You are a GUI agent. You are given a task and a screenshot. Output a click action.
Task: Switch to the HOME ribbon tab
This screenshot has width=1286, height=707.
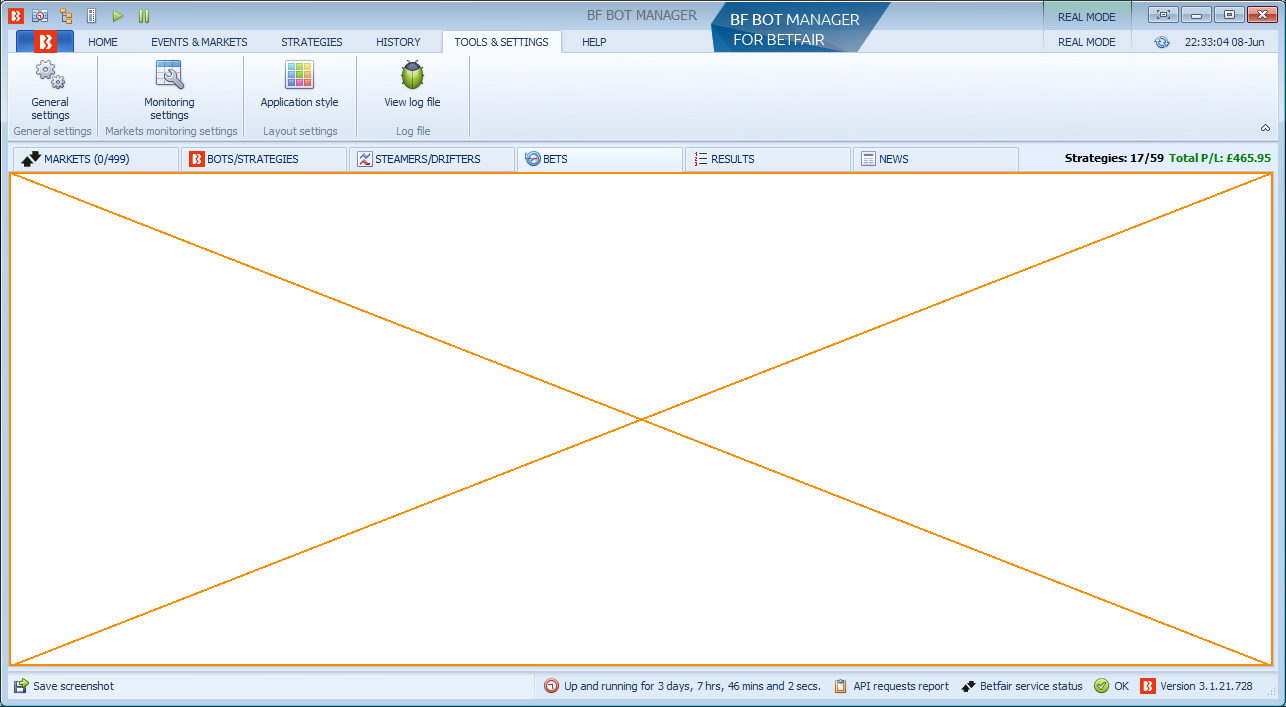(103, 42)
